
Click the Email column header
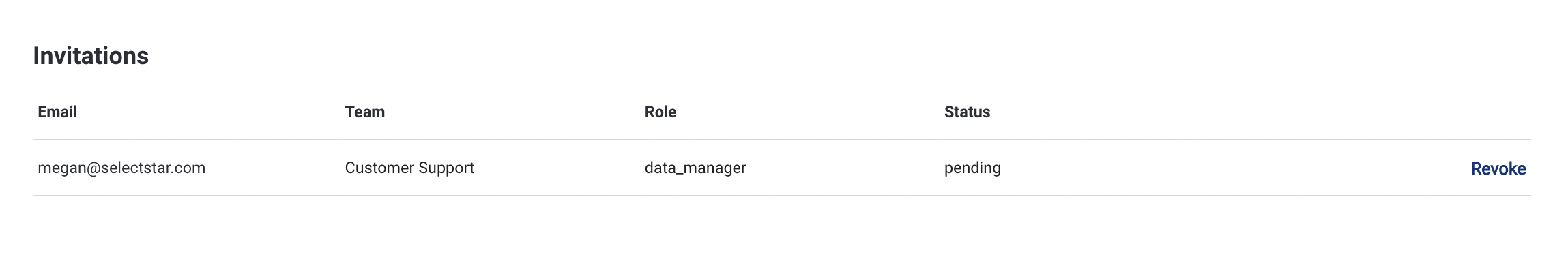pyautogui.click(x=57, y=112)
